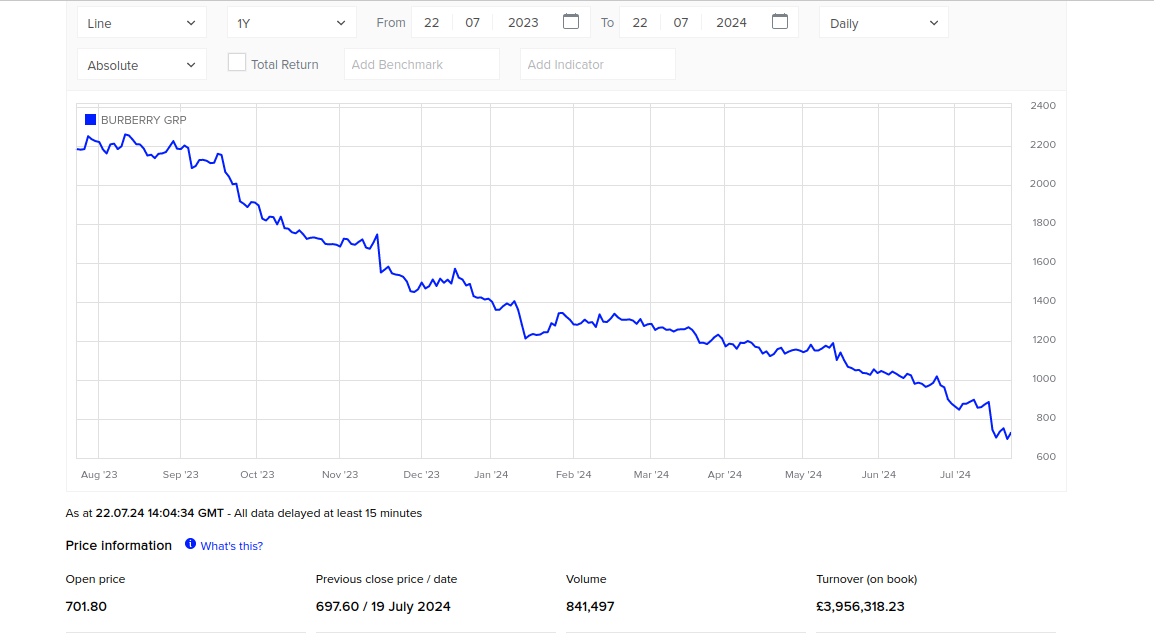Click the Jan '24 label on chart axis
Viewport: 1154px width, 635px height.
(491, 475)
